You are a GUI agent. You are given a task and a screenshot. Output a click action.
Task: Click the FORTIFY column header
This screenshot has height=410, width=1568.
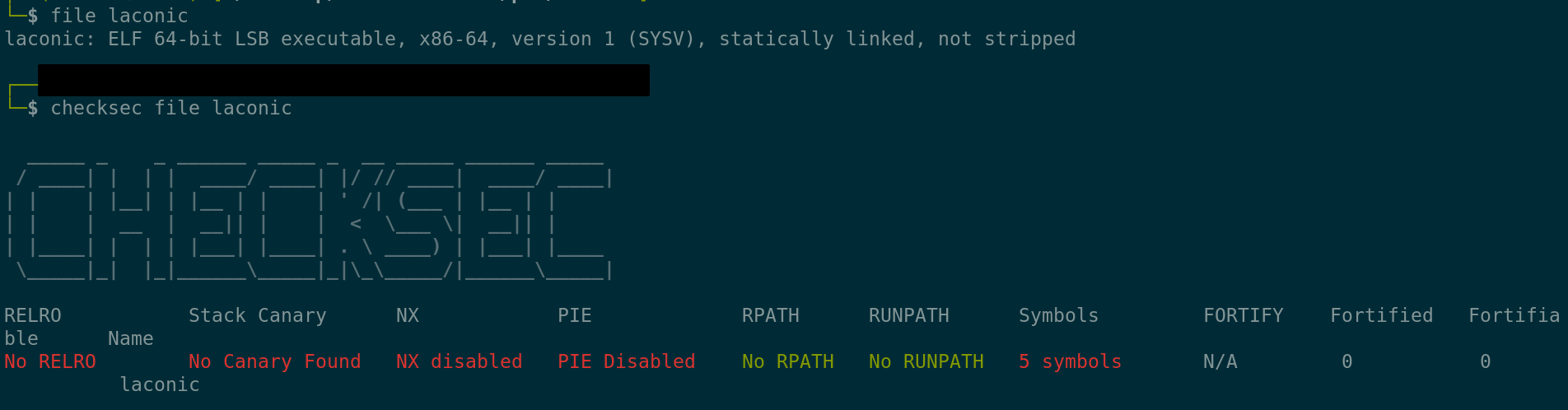coord(1243,315)
